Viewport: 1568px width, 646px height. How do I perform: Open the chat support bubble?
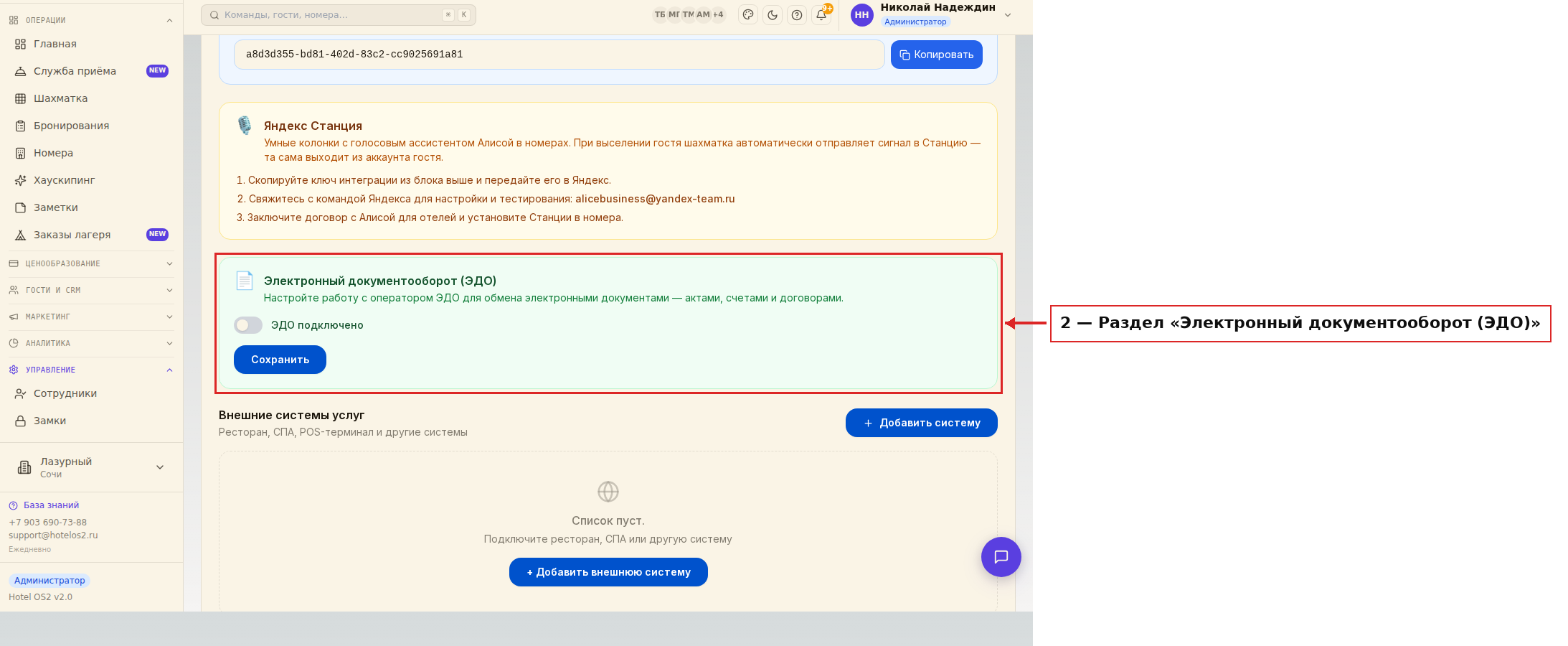1001,557
